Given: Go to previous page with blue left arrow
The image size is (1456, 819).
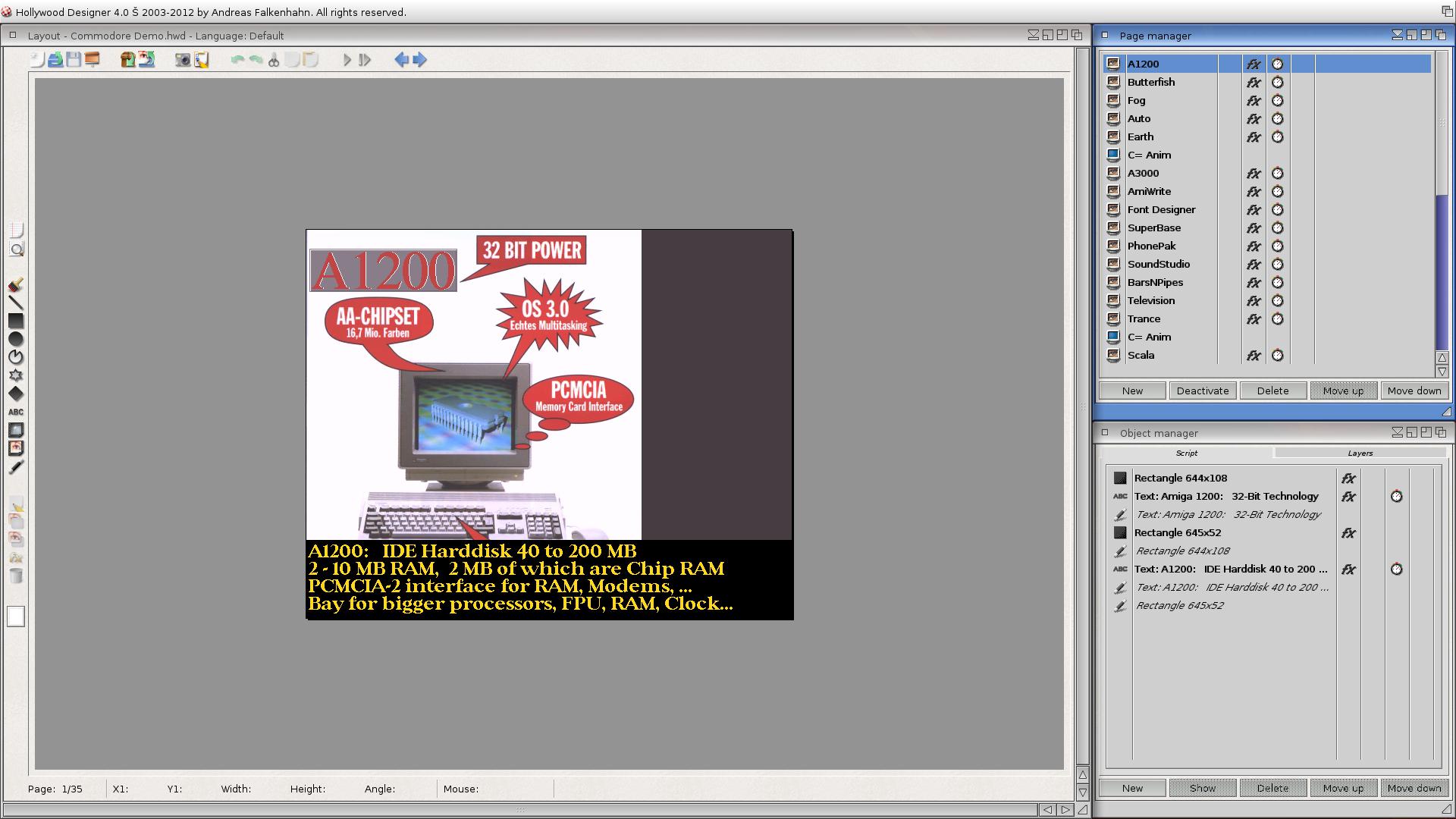Looking at the screenshot, I should click(401, 60).
